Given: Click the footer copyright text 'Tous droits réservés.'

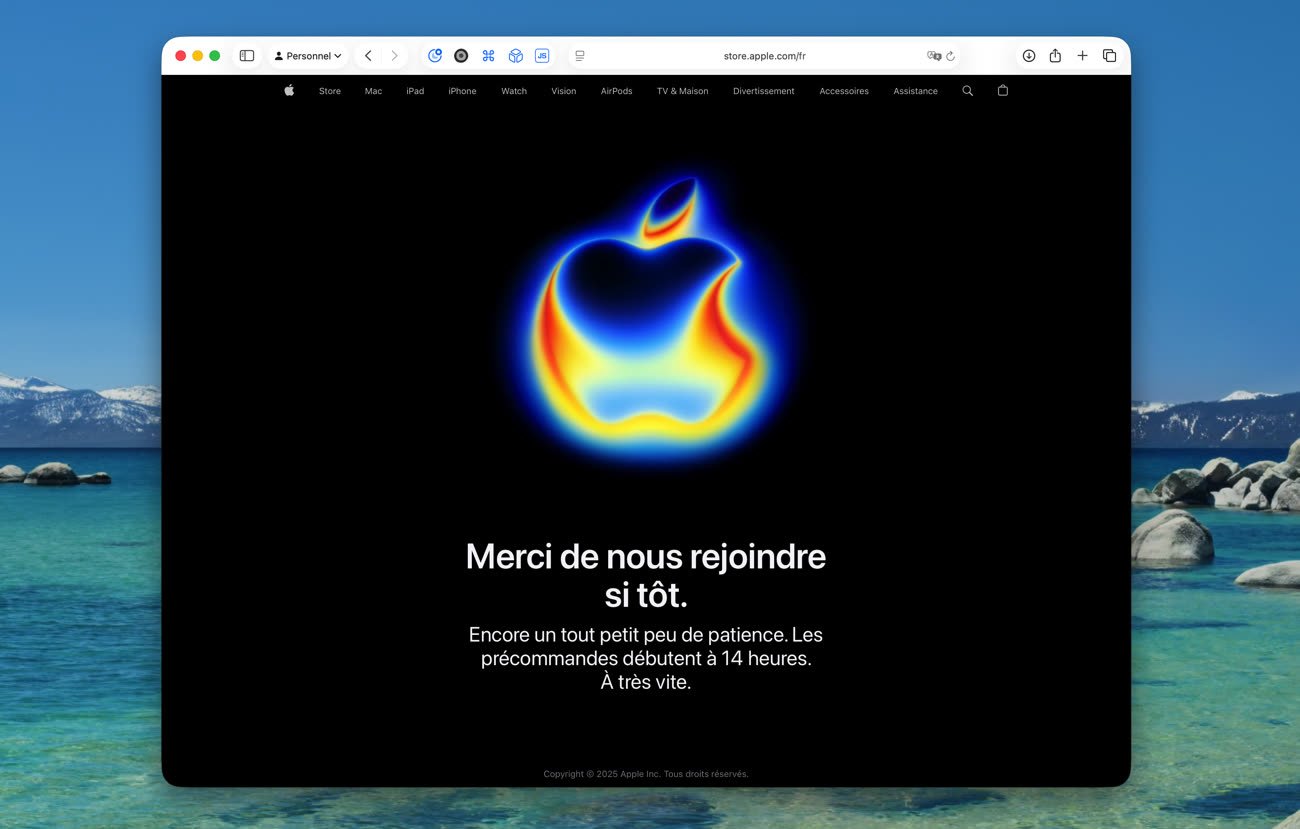Looking at the screenshot, I should [x=706, y=774].
